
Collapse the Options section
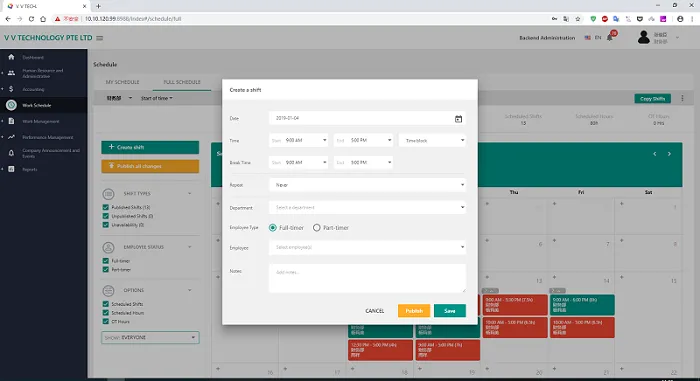(x=190, y=290)
